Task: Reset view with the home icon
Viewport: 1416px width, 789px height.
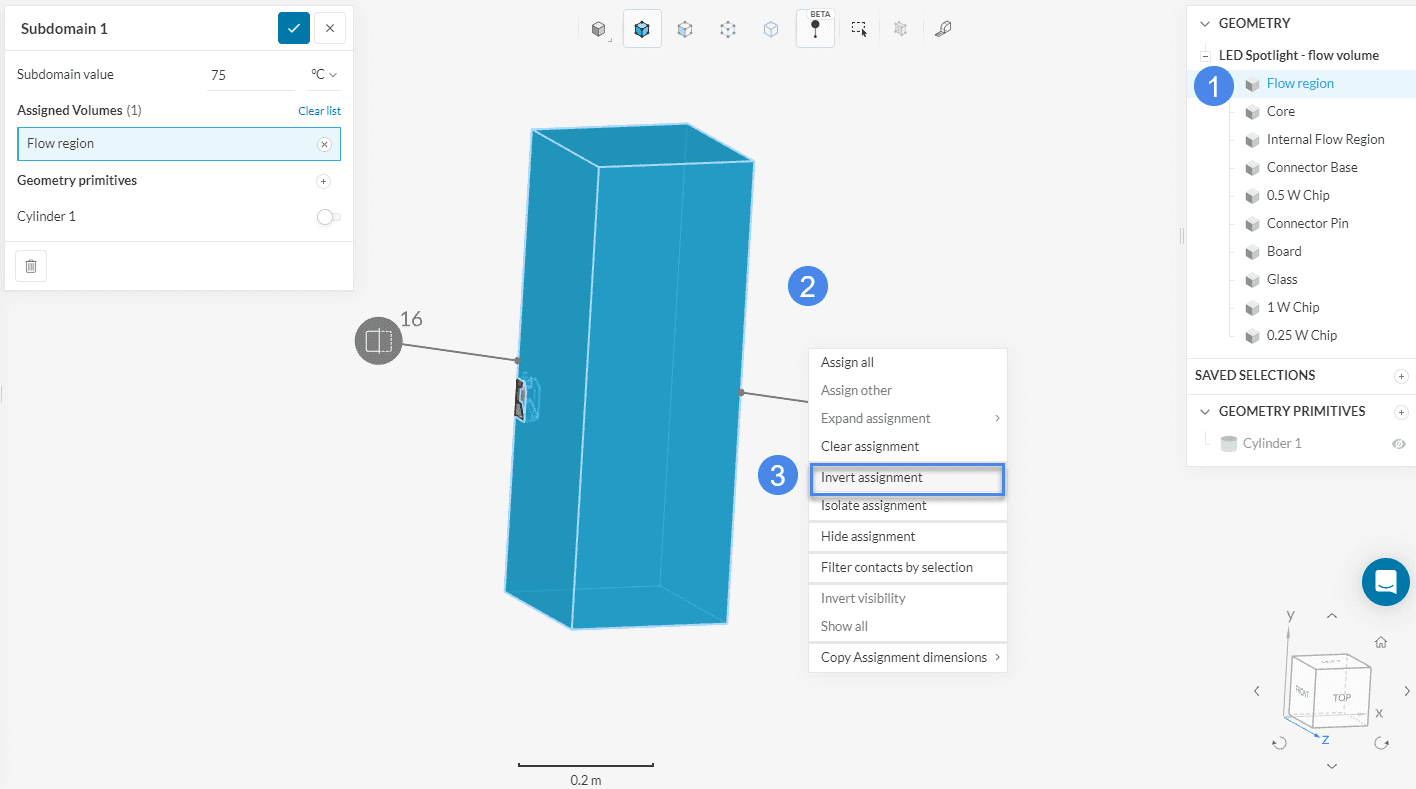Action: coord(1381,642)
